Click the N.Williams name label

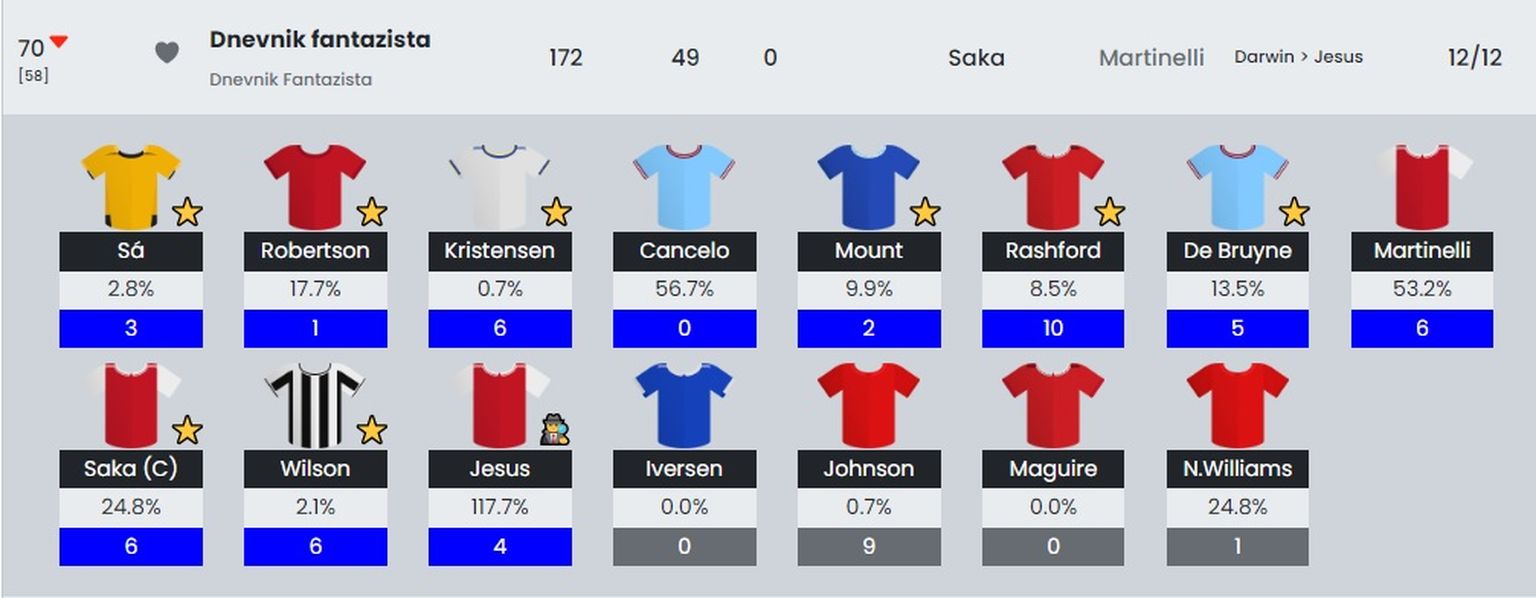pos(1237,469)
